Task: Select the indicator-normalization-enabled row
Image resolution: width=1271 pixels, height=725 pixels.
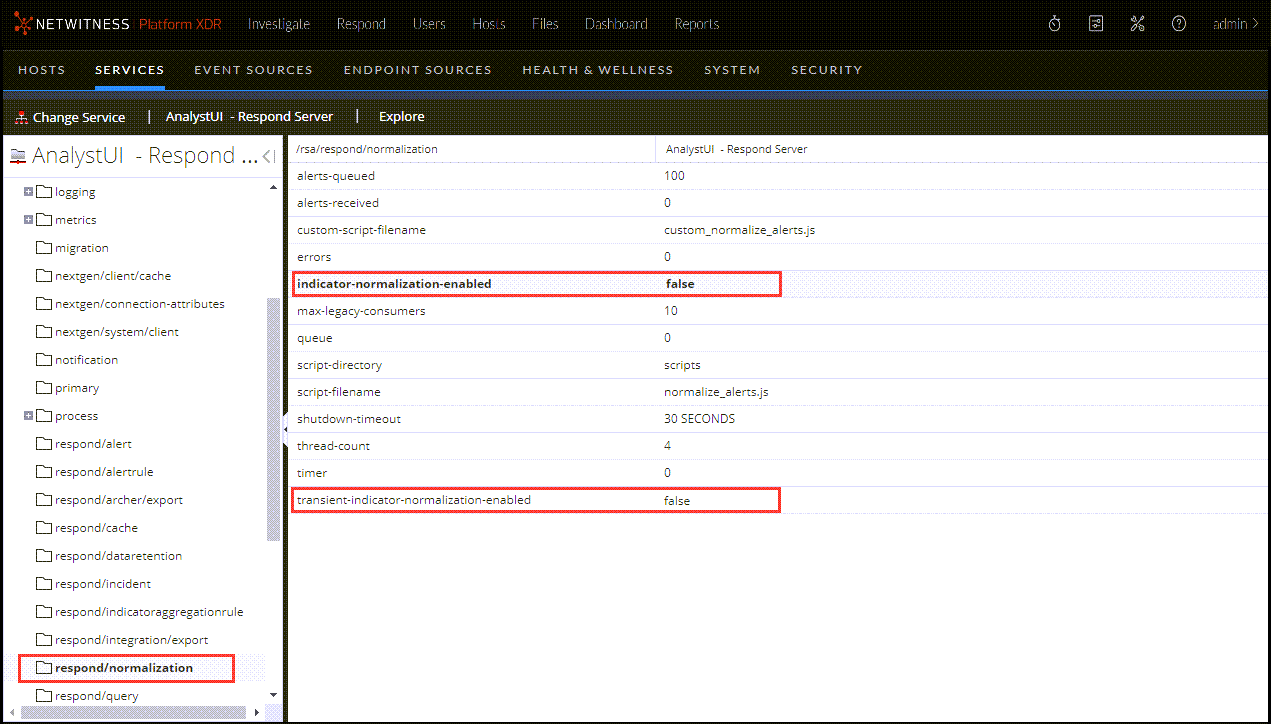Action: coord(450,283)
